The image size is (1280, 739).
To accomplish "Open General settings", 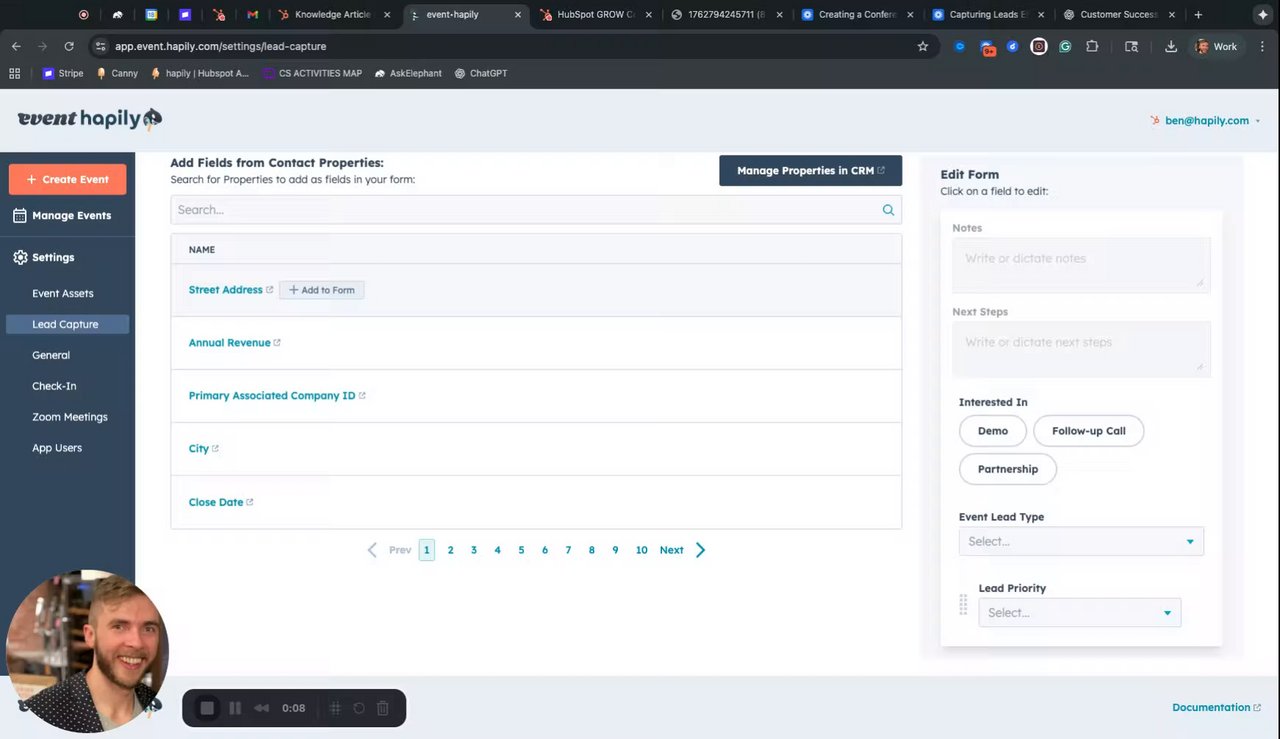I will [51, 355].
